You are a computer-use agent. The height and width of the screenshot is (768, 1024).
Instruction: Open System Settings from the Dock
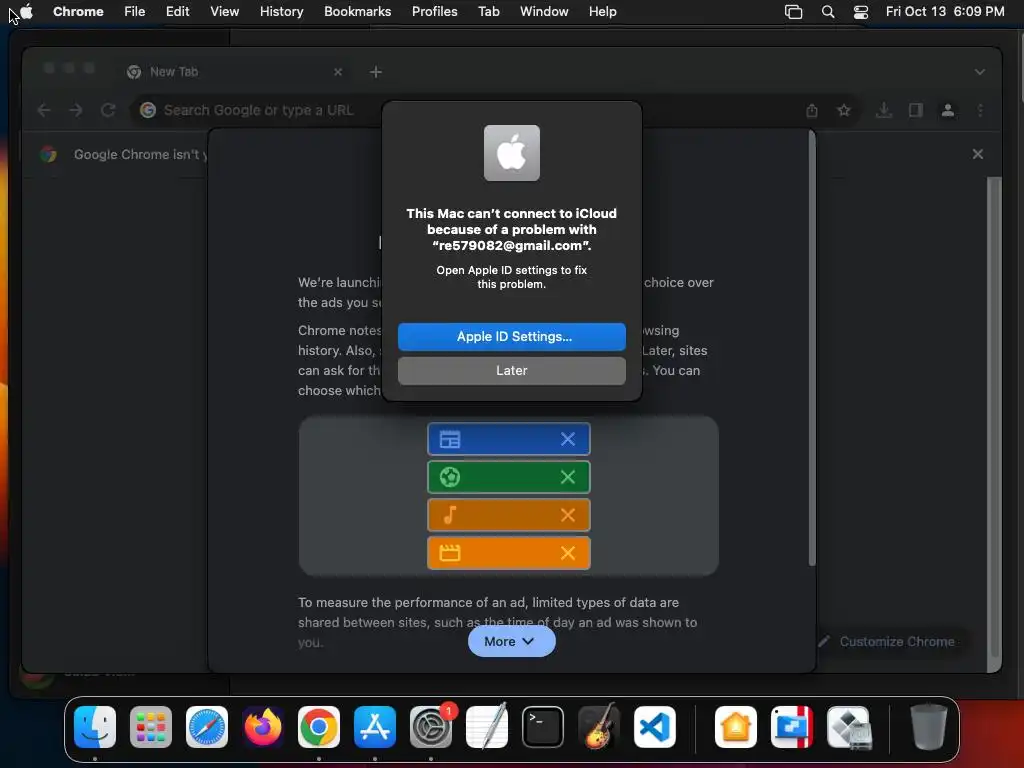(x=431, y=727)
